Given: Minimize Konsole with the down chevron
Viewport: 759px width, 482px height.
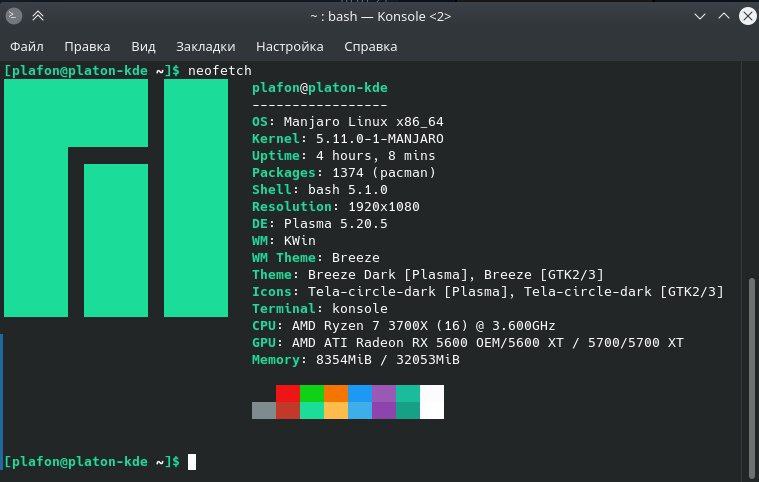Looking at the screenshot, I should point(699,16).
